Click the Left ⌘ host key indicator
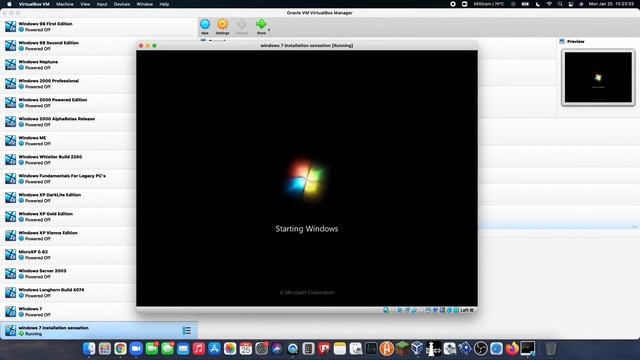Image resolution: width=640 pixels, height=360 pixels. [467, 310]
